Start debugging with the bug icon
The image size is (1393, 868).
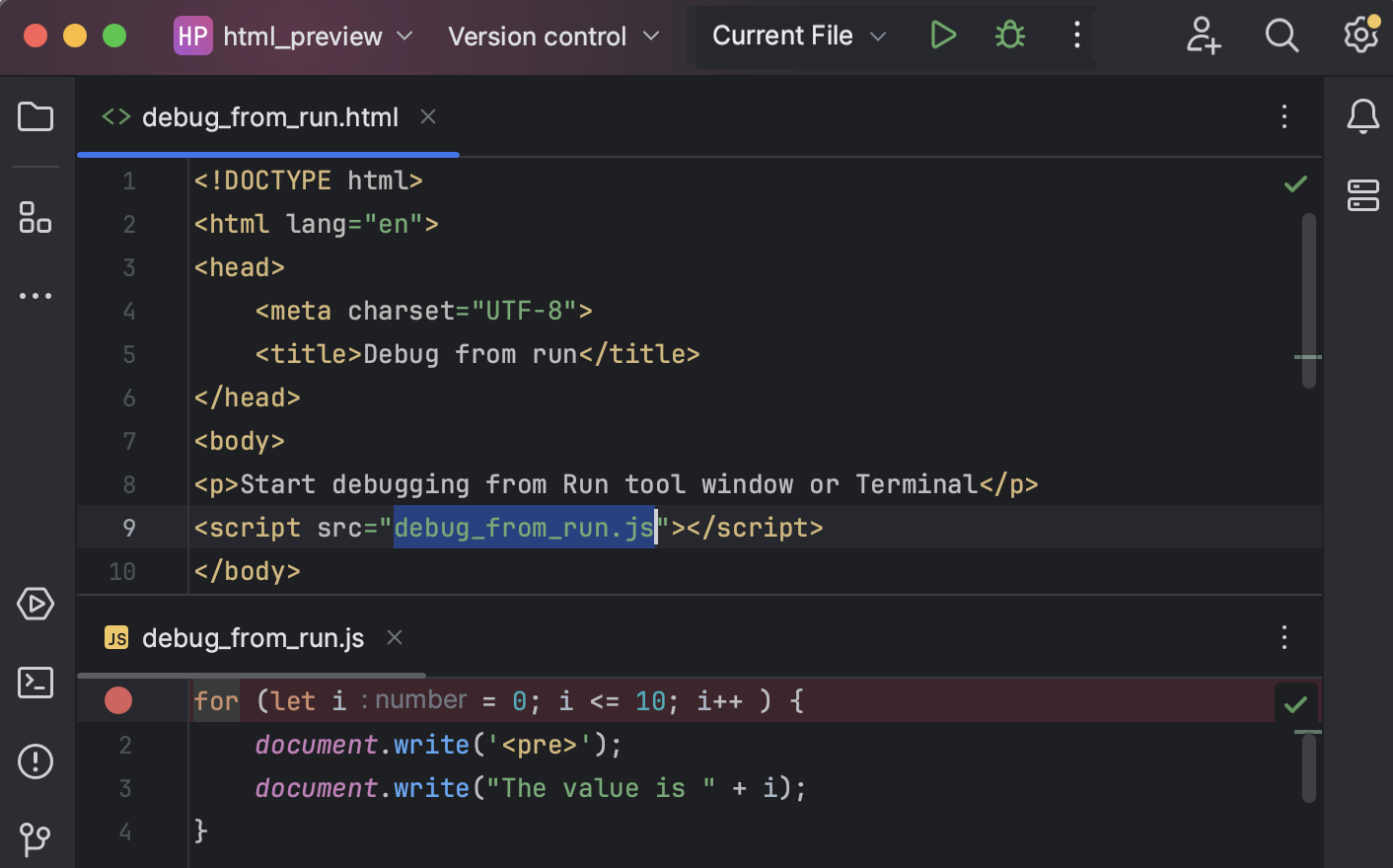[1009, 36]
